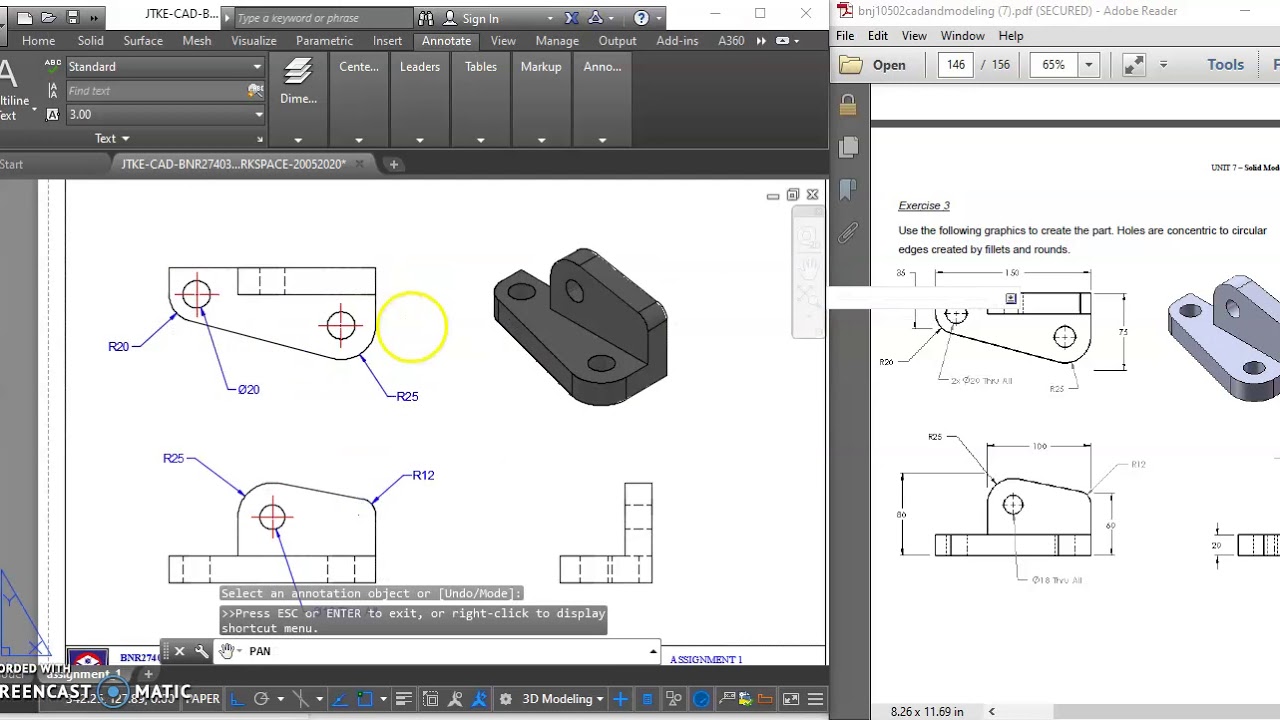1280x720 pixels.
Task: Open file icon in AutoCAD quick access toolbar
Action: [x=48, y=17]
